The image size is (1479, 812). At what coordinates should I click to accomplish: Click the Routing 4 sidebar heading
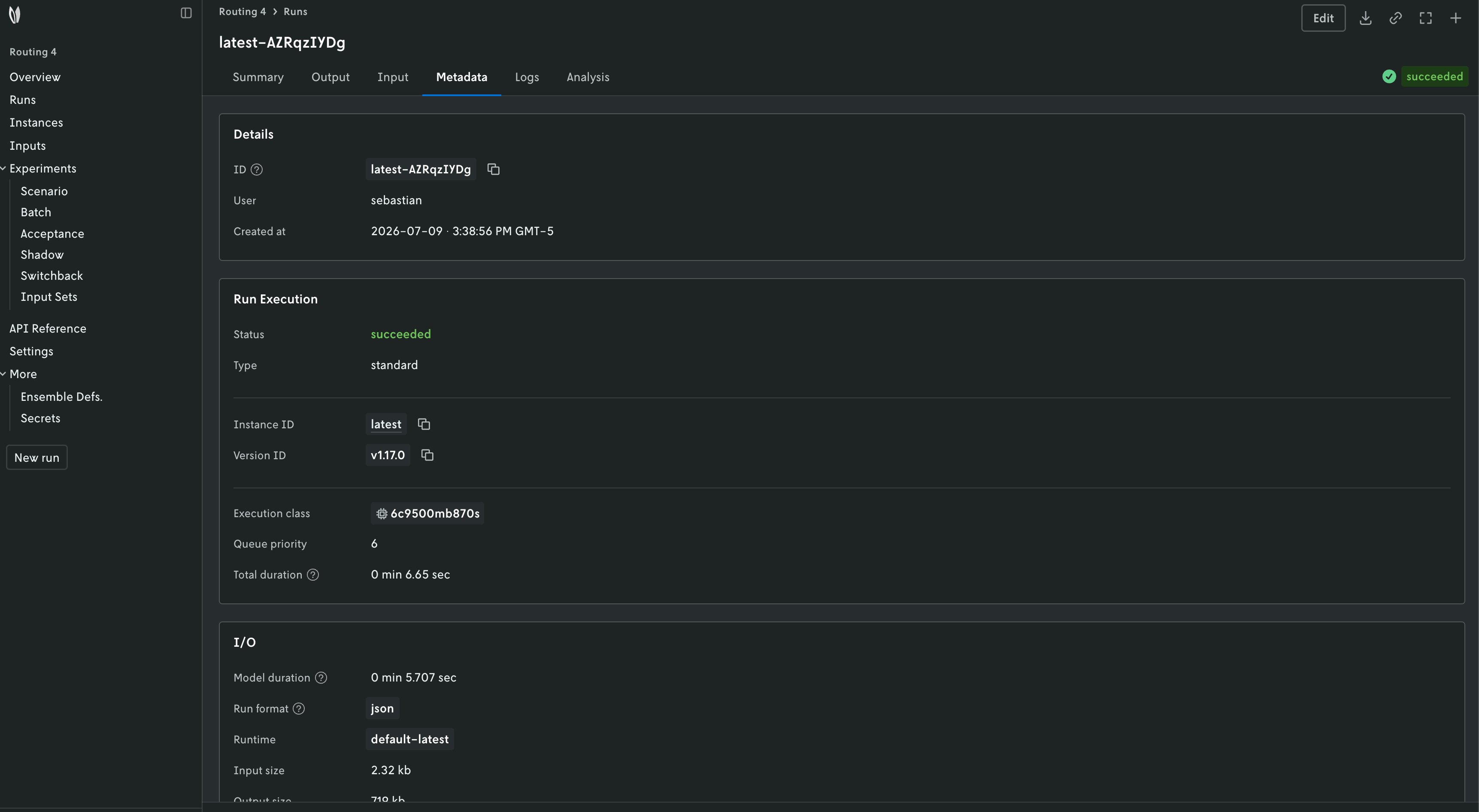pyautogui.click(x=33, y=52)
